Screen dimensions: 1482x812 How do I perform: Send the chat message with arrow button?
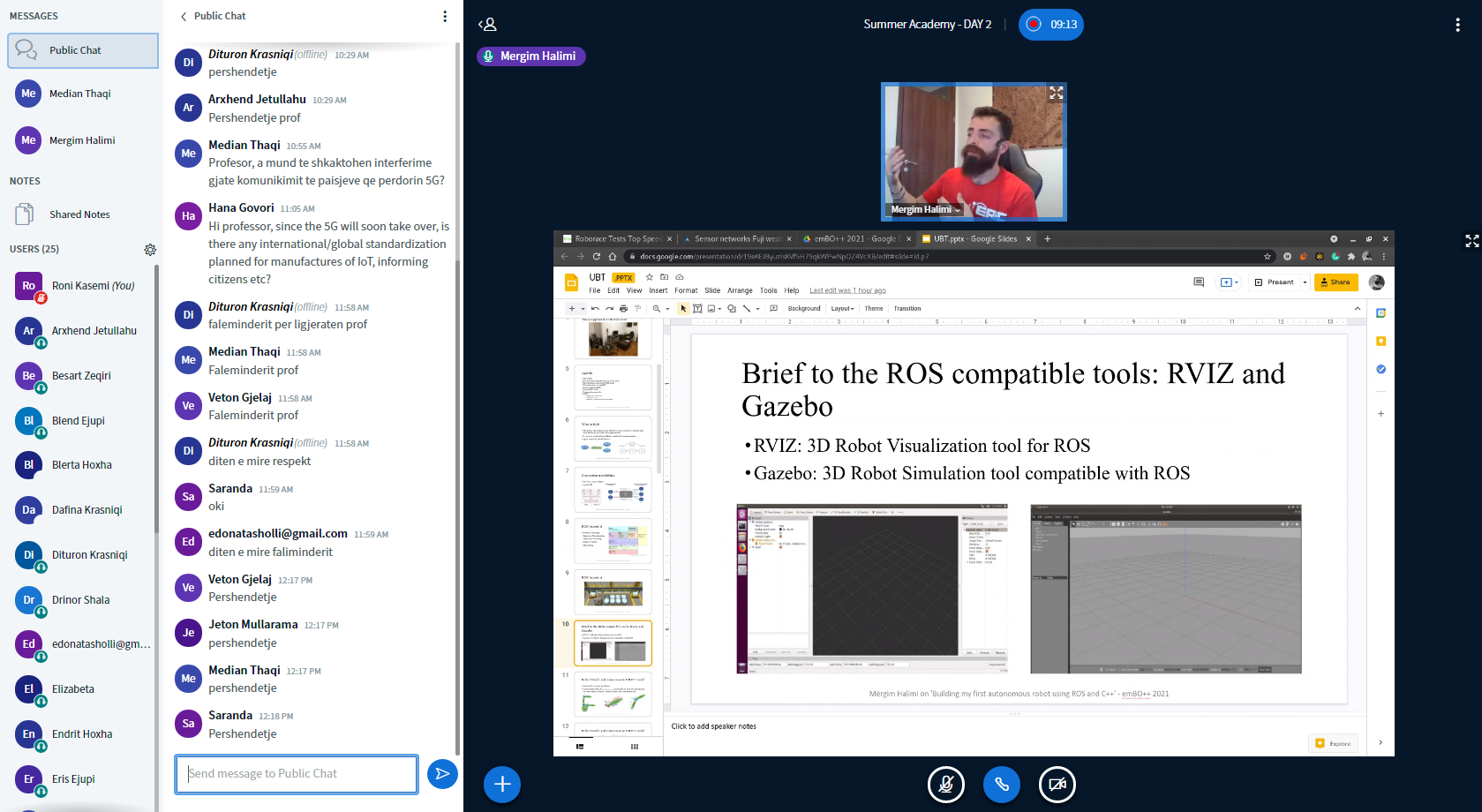(x=442, y=774)
